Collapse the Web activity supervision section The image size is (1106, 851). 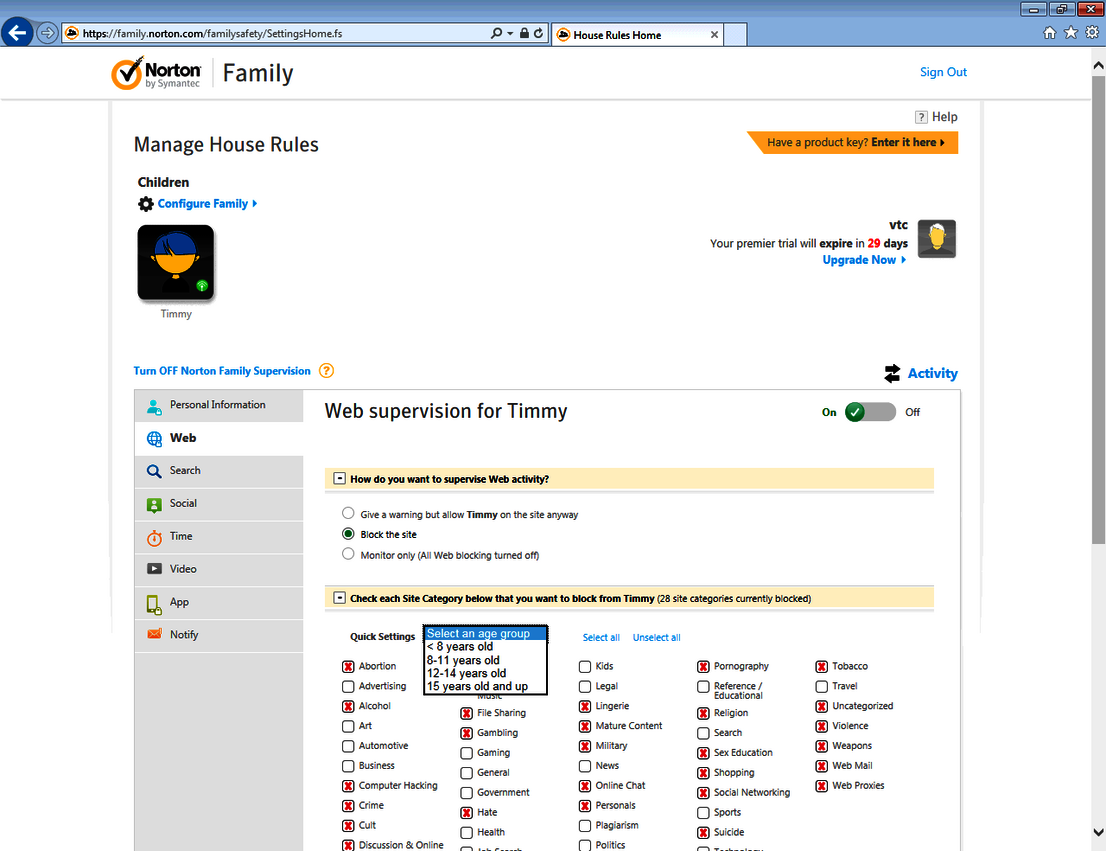pyautogui.click(x=339, y=478)
